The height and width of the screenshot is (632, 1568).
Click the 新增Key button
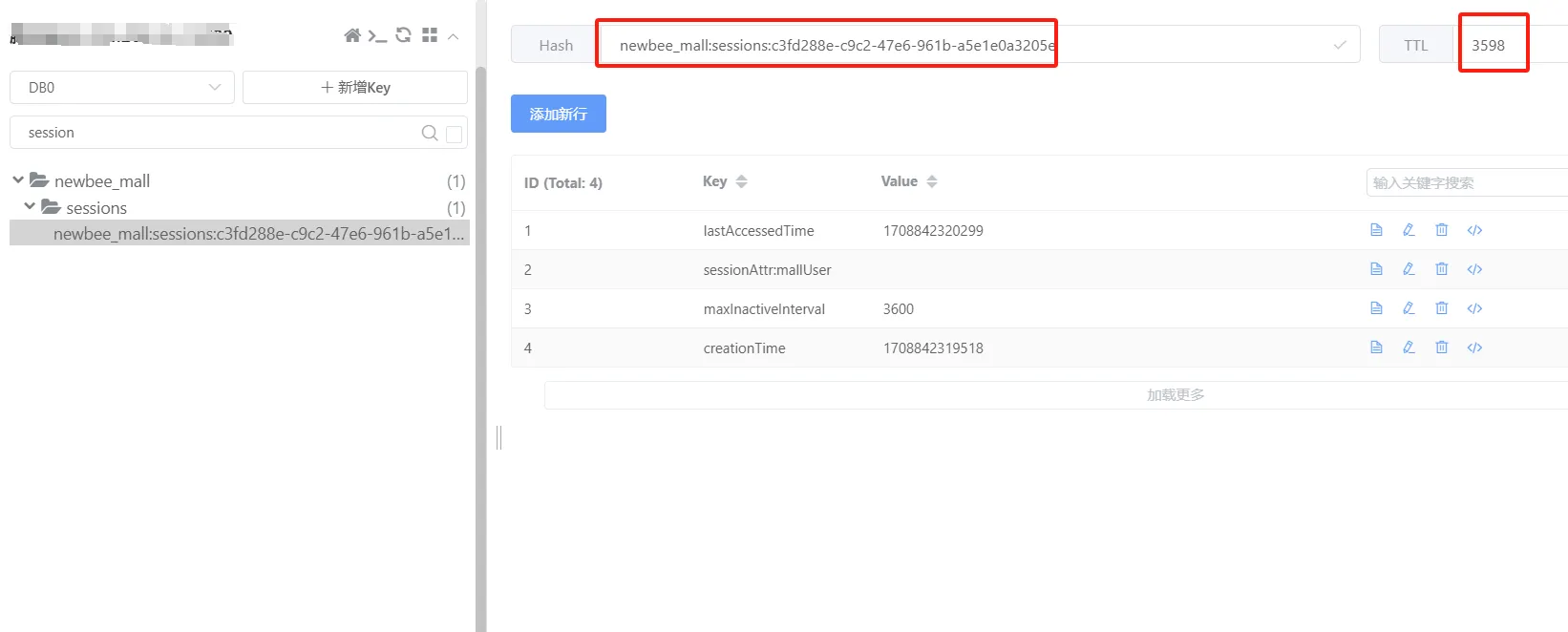355,87
